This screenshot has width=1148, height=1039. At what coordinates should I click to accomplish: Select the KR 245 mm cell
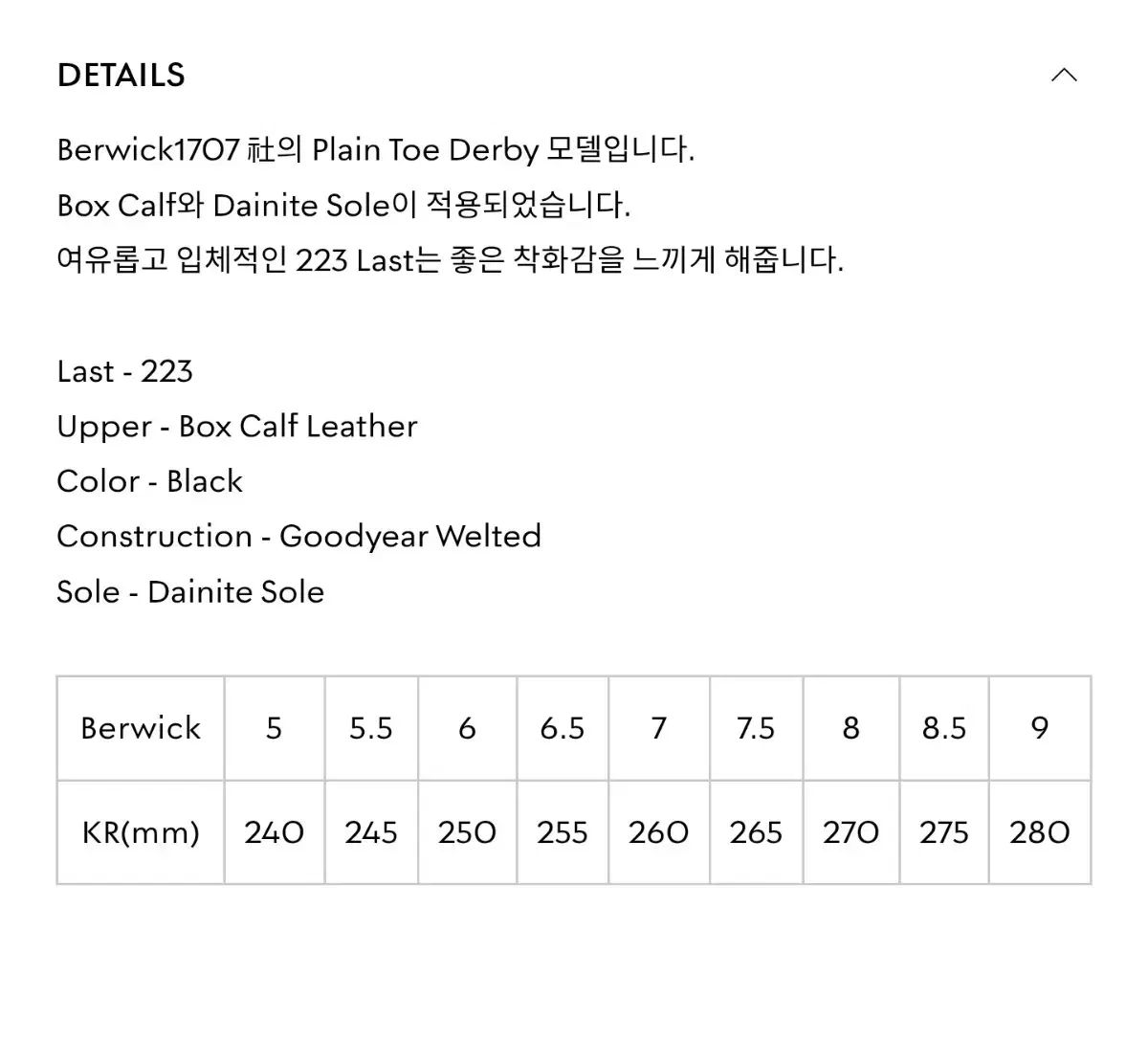(371, 832)
